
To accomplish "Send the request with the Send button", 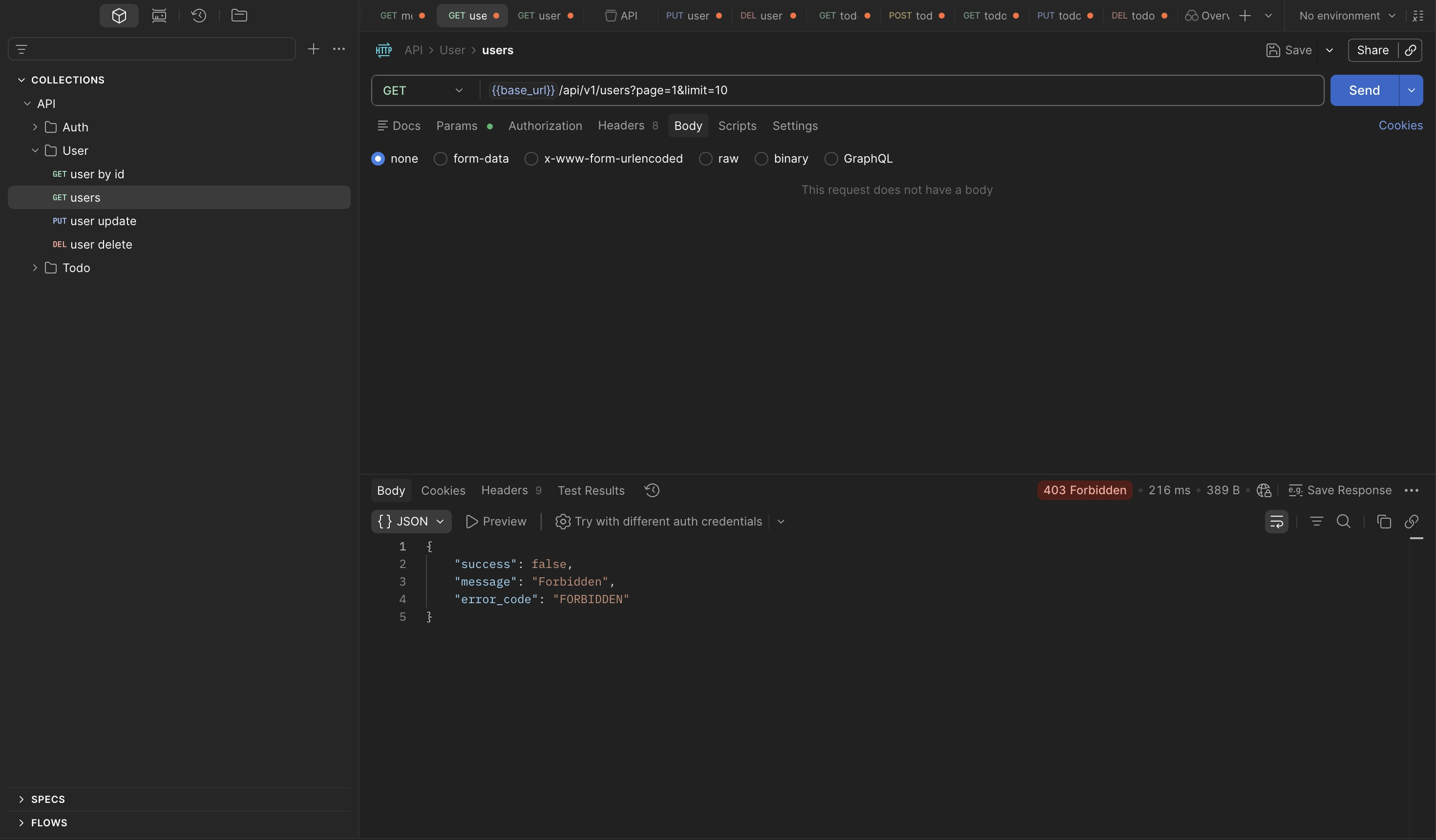I will tap(1364, 90).
